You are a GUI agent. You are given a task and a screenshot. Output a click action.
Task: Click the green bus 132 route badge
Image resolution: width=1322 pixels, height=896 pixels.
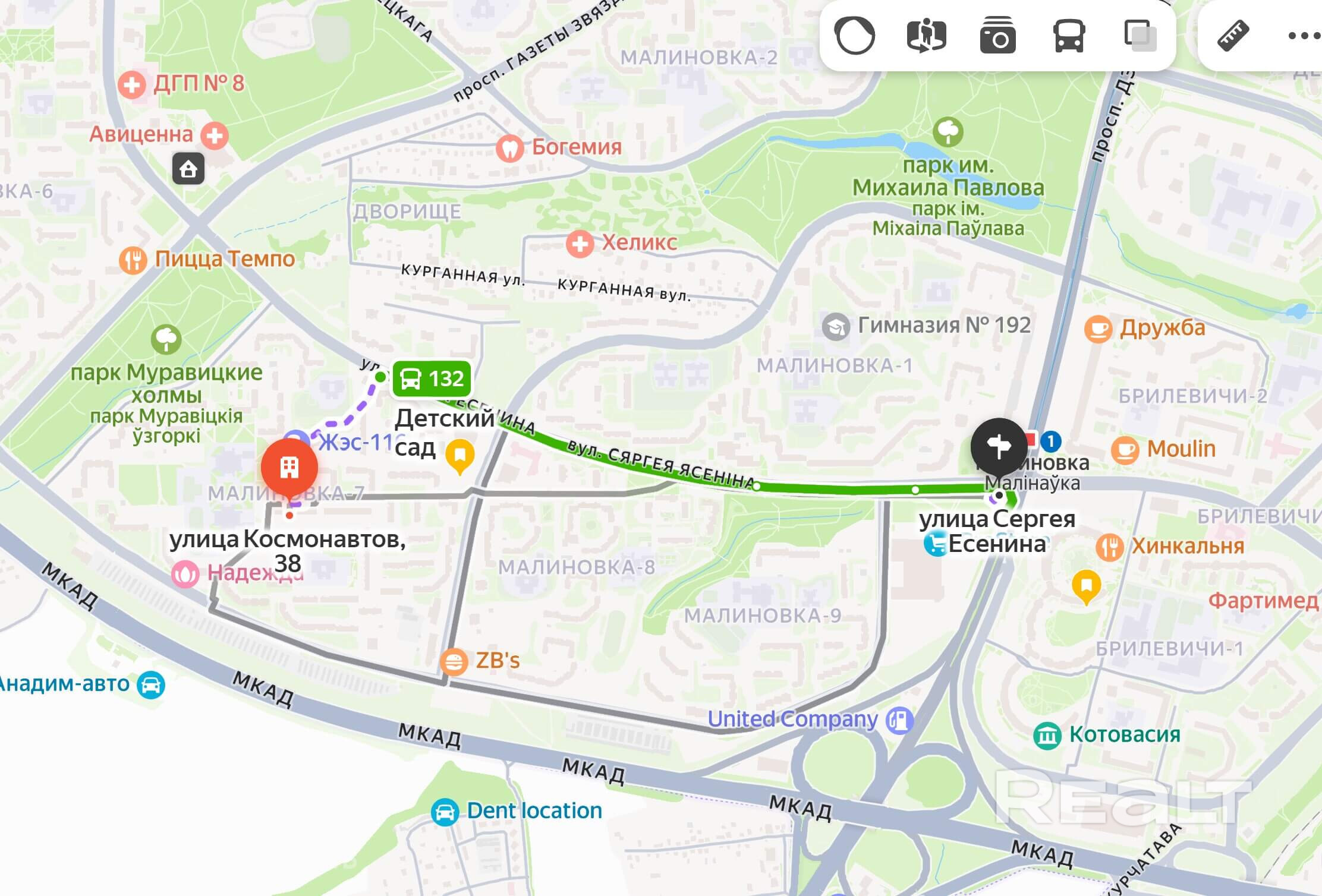click(x=432, y=378)
